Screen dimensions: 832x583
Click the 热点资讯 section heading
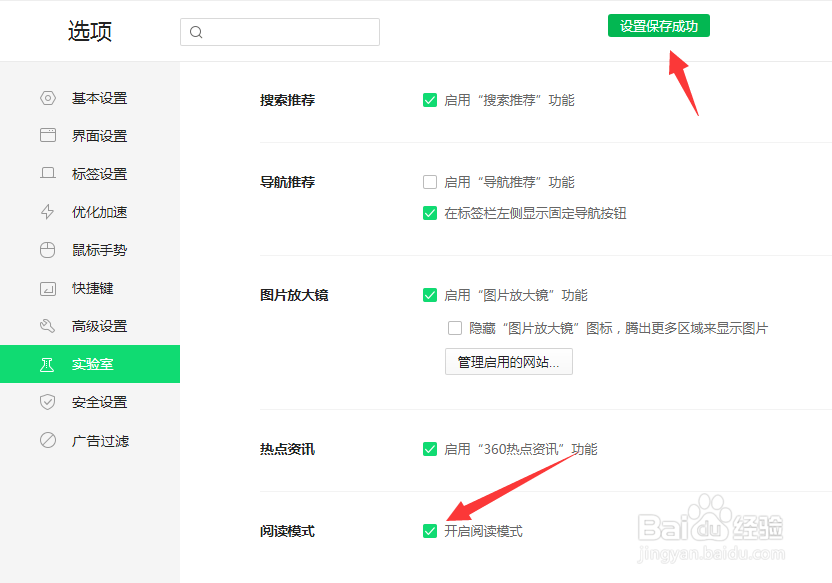tap(287, 449)
